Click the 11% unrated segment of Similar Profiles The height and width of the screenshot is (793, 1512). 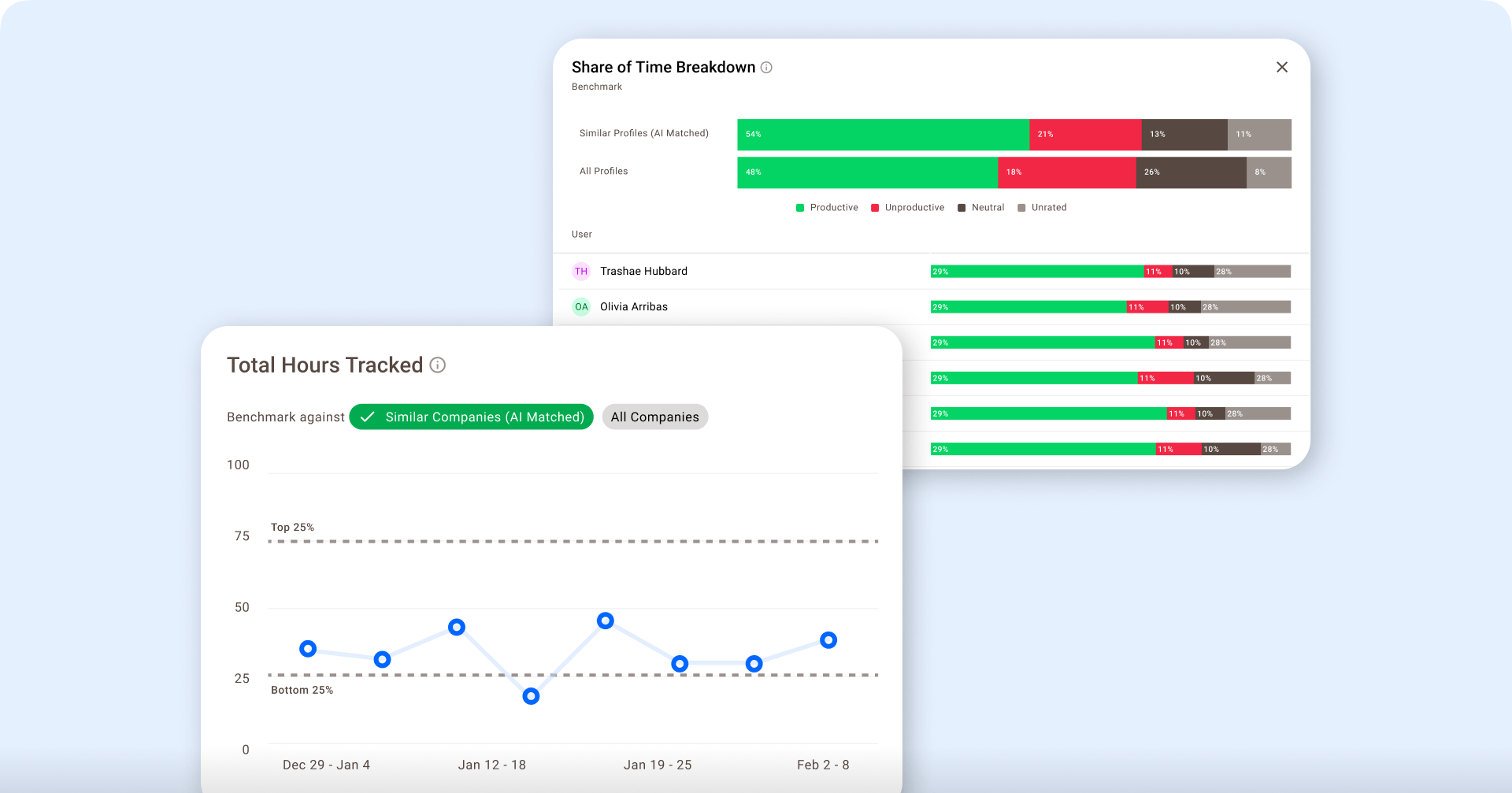tap(1259, 135)
